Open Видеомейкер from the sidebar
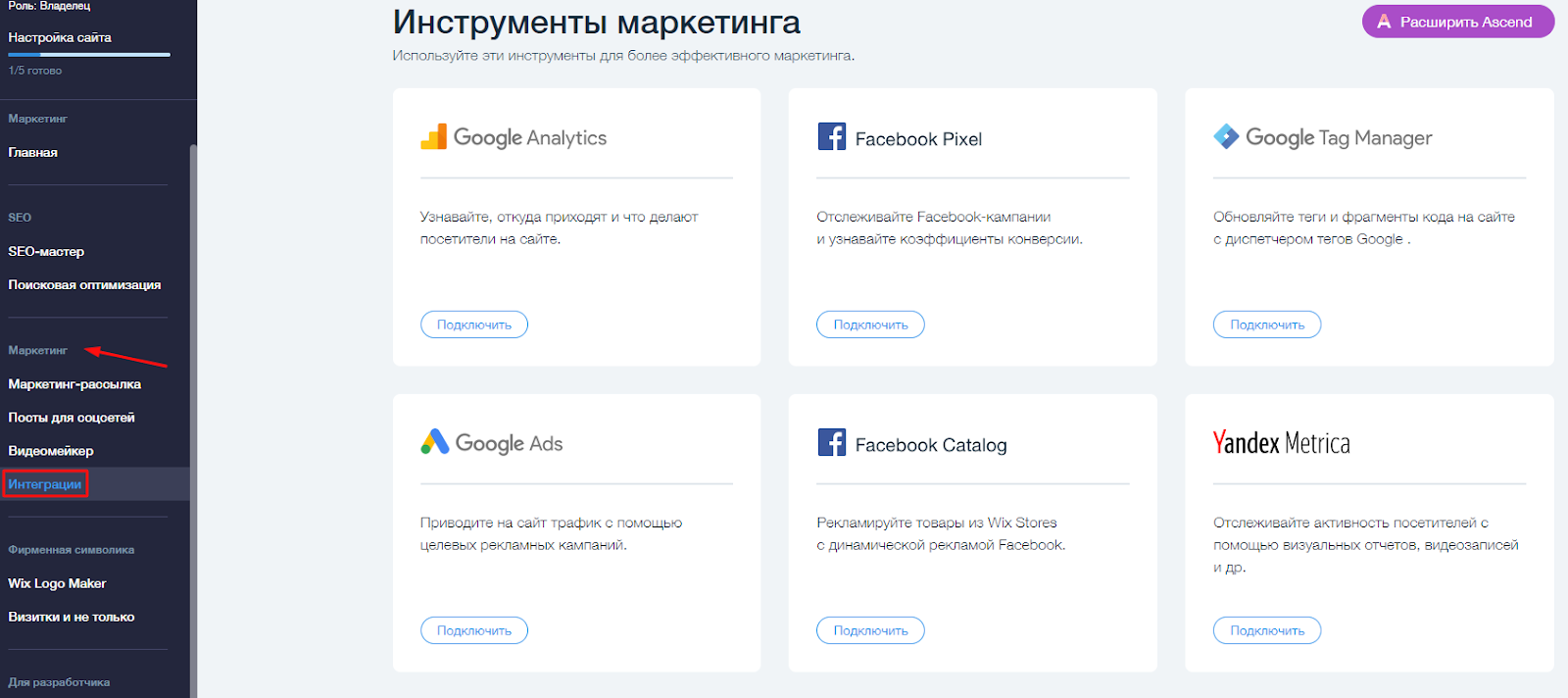This screenshot has width=1568, height=698. [51, 451]
